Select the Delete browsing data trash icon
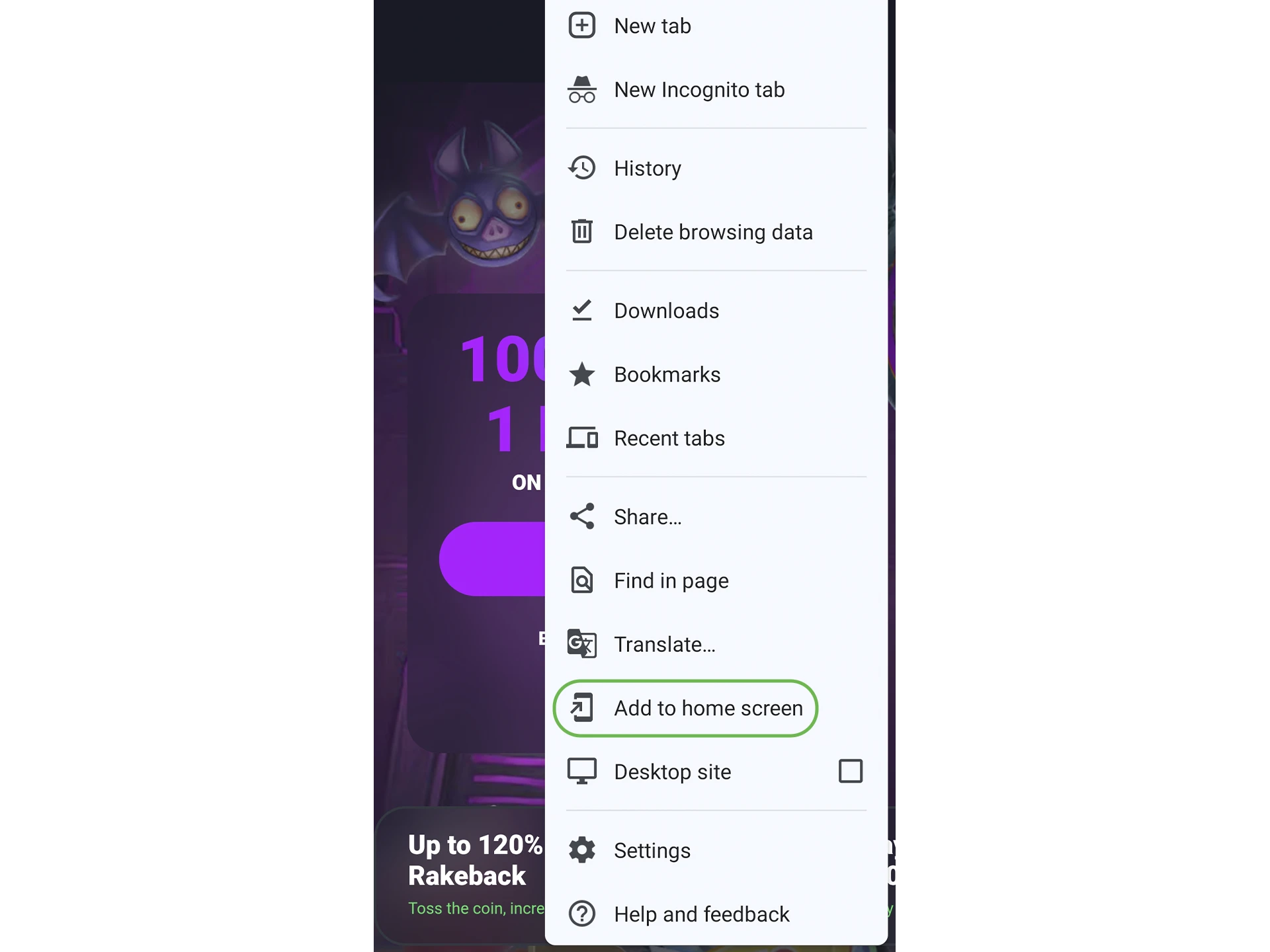1270x952 pixels. coord(582,232)
